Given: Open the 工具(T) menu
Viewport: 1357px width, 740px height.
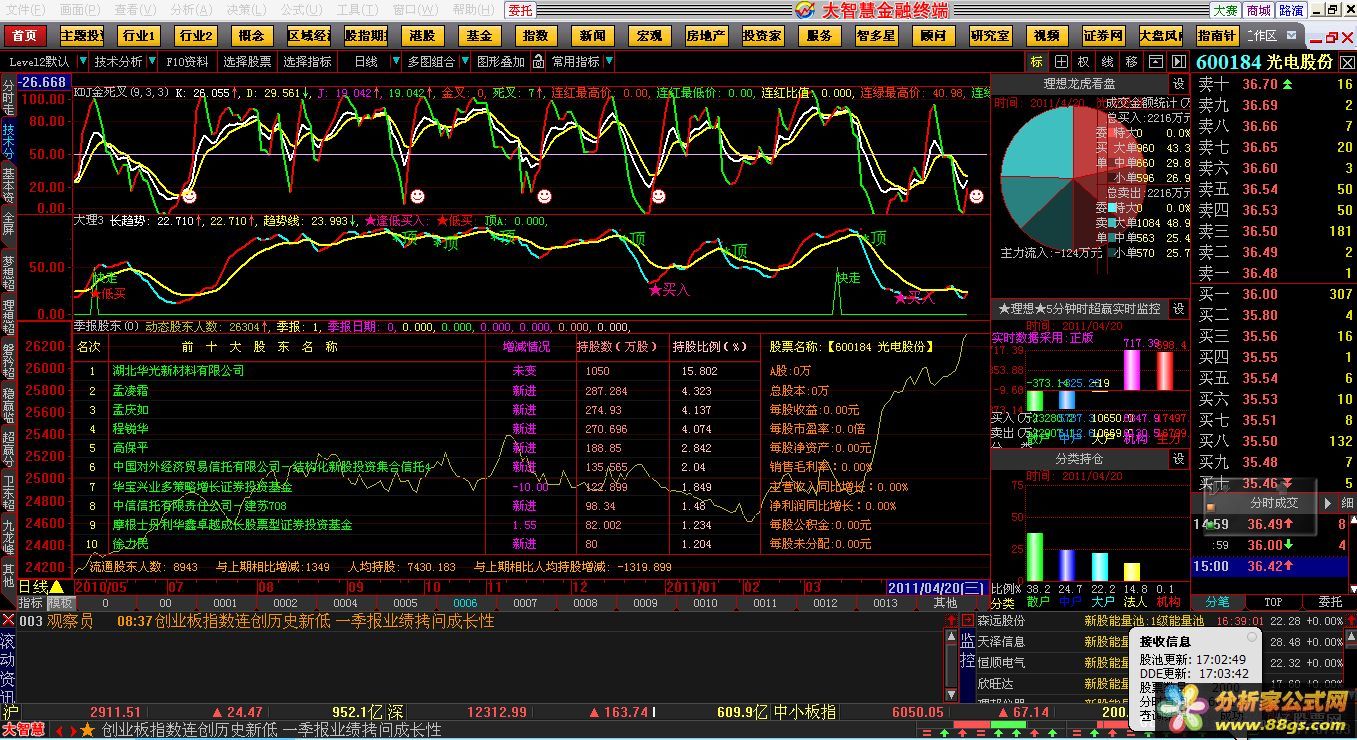Looking at the screenshot, I should (356, 9).
